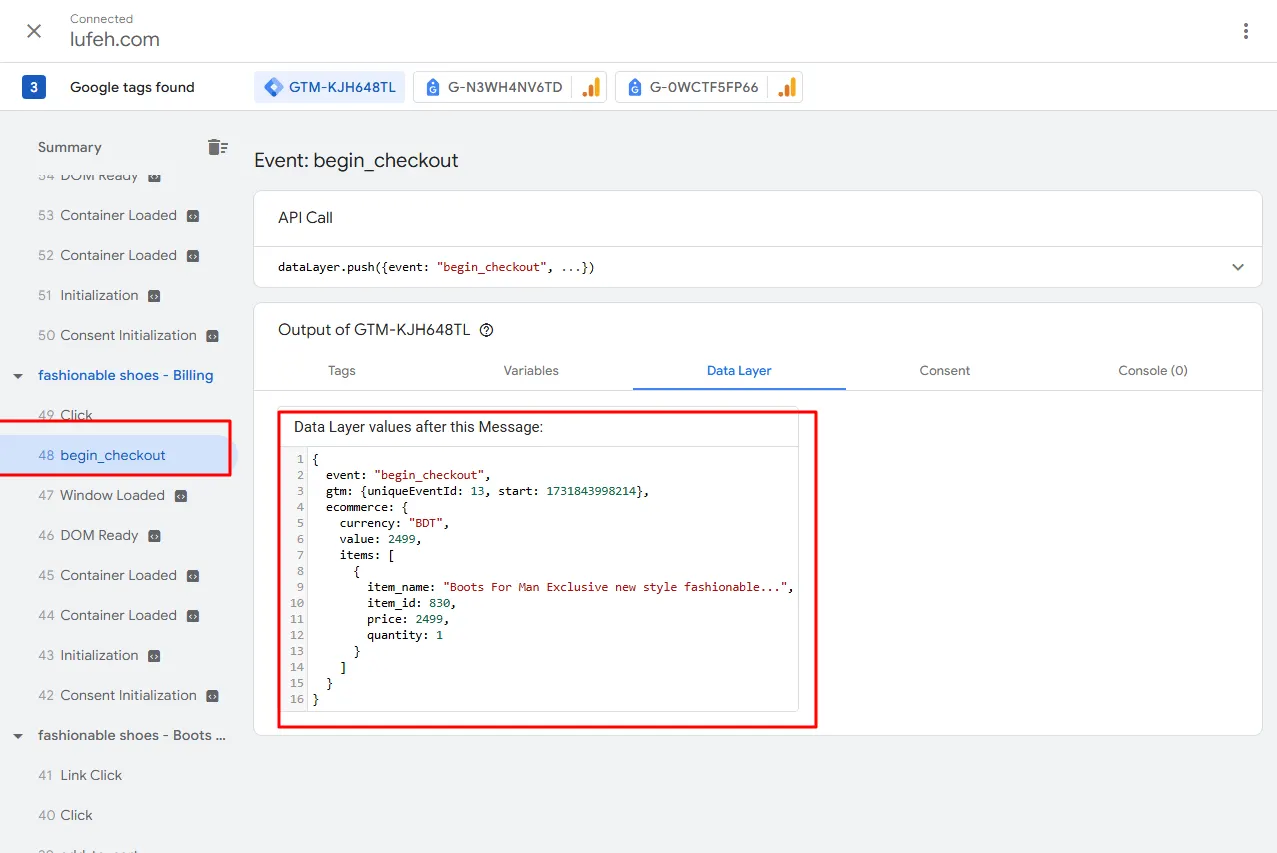
Task: Select event 42 Consent Initialization
Action: click(117, 695)
